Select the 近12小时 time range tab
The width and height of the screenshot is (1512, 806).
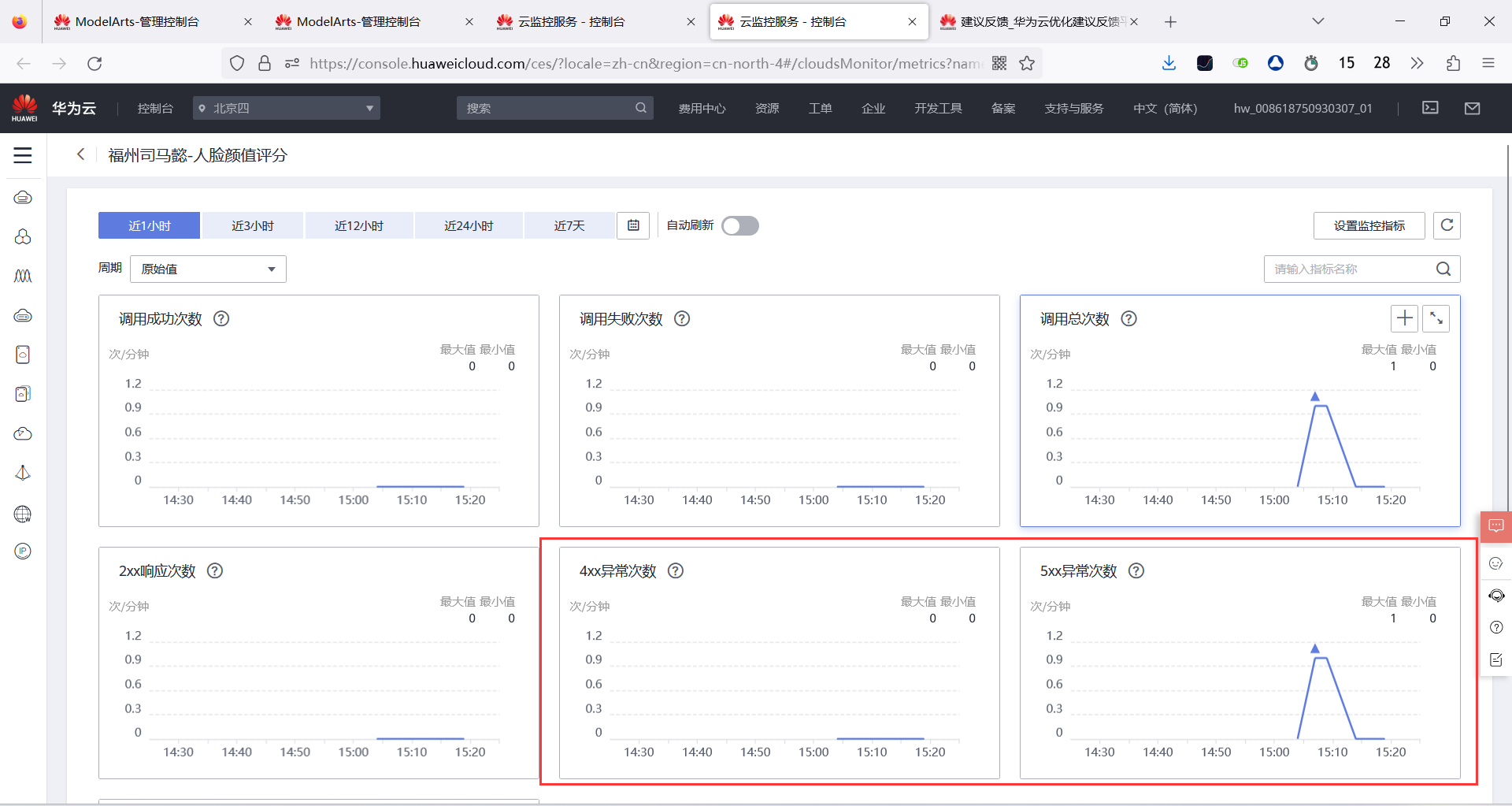pos(359,225)
